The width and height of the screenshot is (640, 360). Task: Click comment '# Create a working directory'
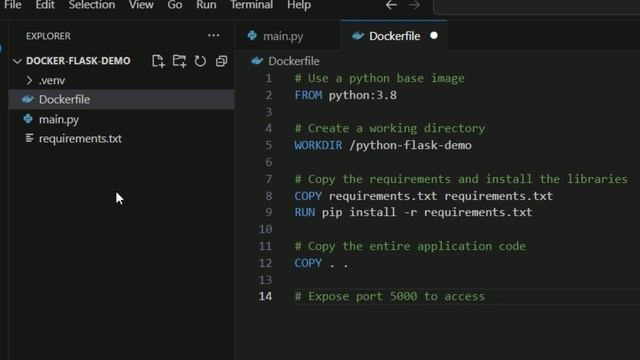pos(390,129)
